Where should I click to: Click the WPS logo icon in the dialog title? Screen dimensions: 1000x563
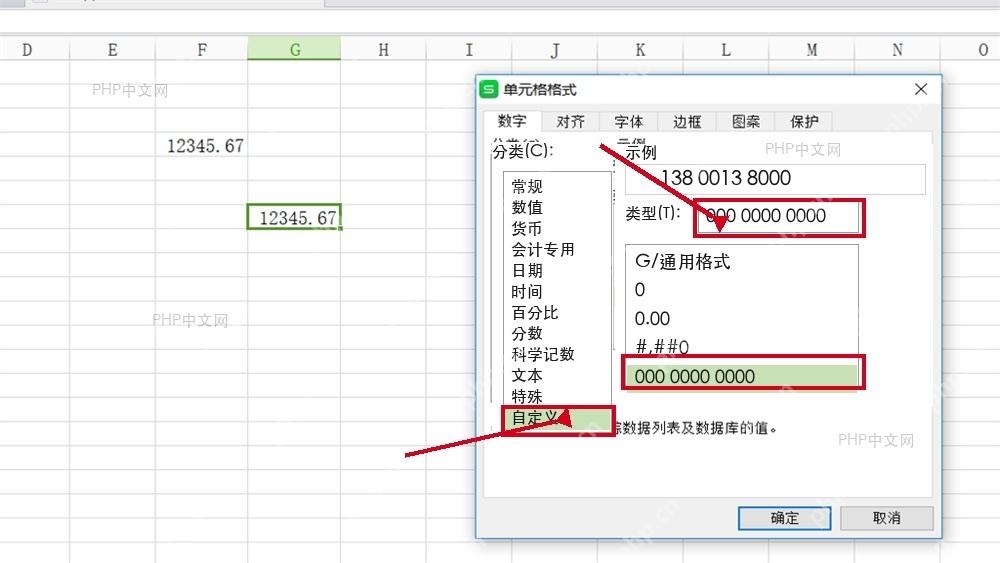pos(489,89)
